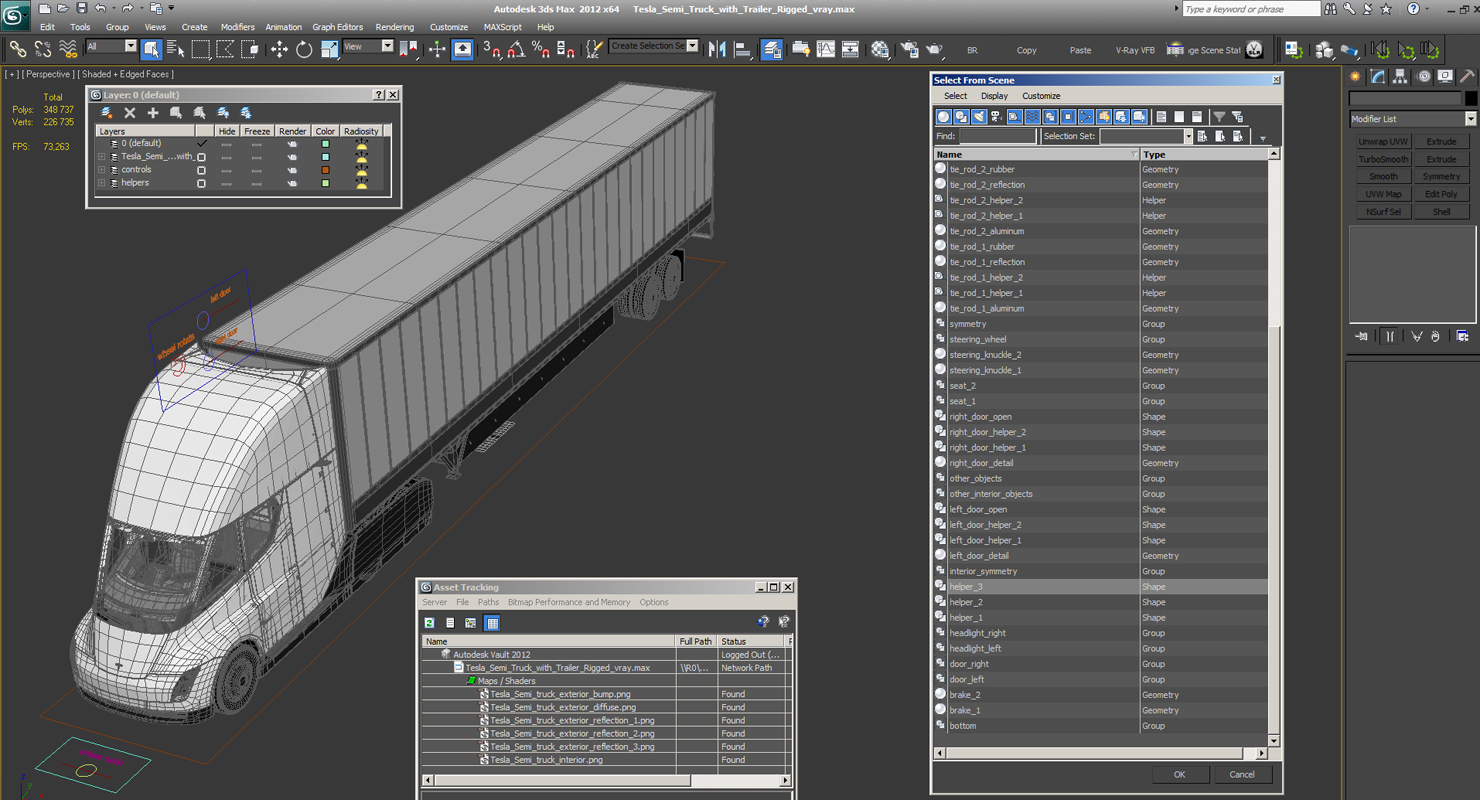Toggle the 3D Snaps icon
Screen dimensions: 1480x800
coord(491,48)
